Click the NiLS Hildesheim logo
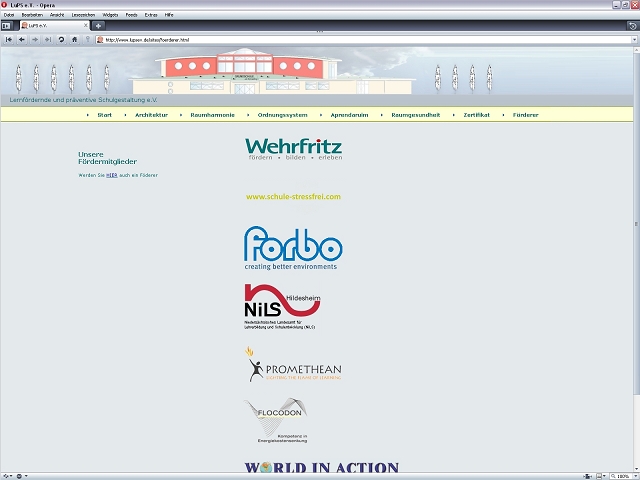Image resolution: width=640 pixels, height=480 pixels. point(282,307)
